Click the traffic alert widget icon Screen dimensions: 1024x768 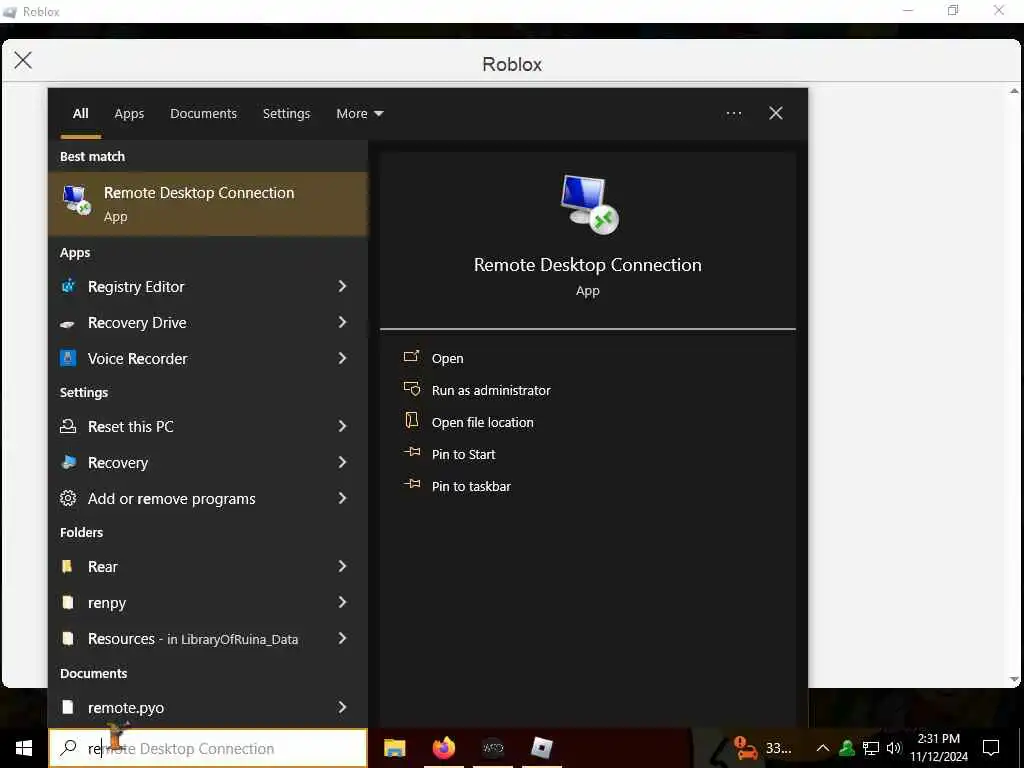point(744,747)
